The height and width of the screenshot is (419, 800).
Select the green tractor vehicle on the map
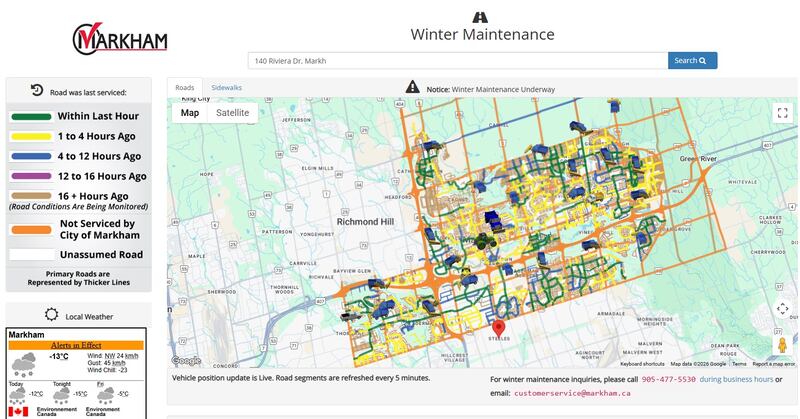(x=482, y=240)
